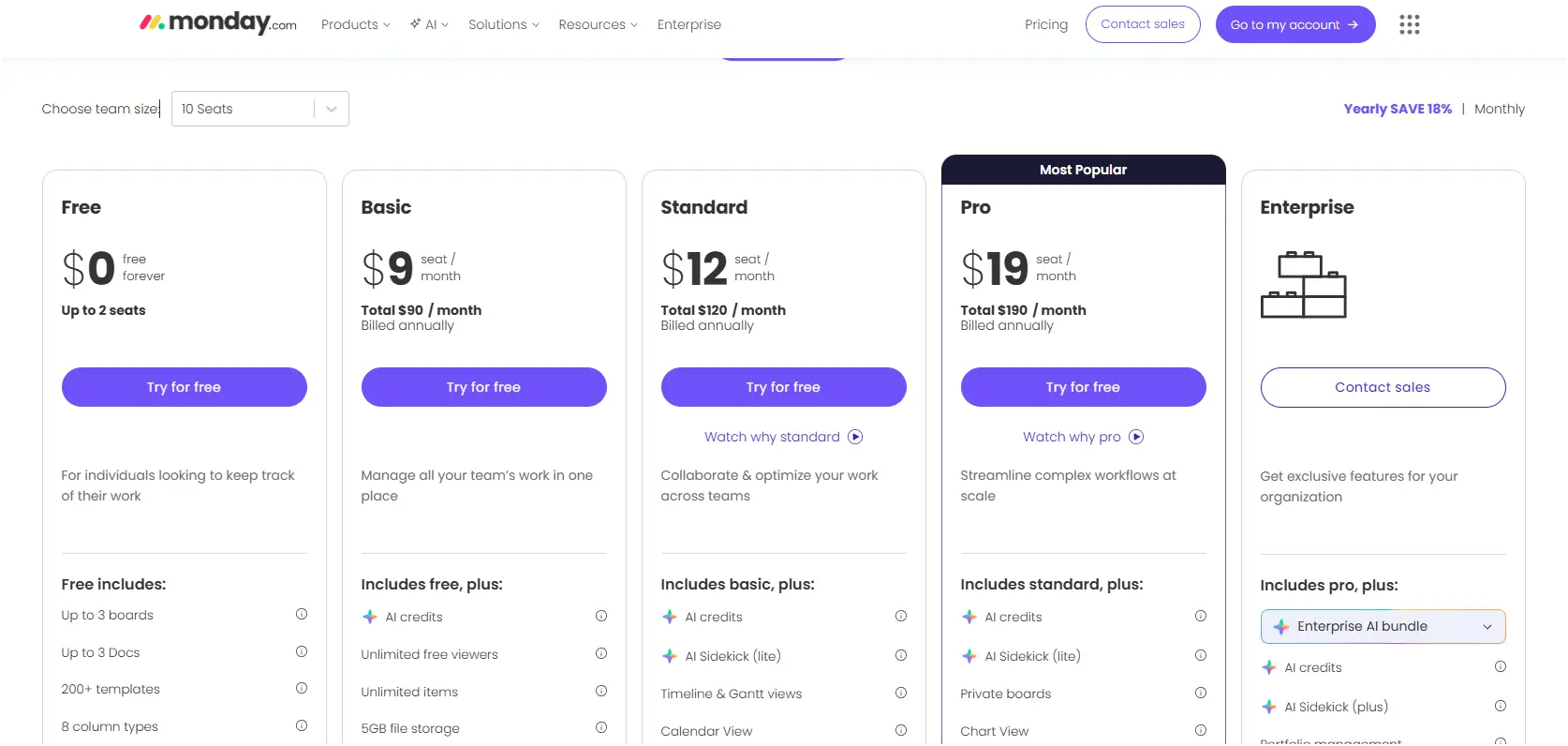Click the building blocks icon in Enterprise card
Screen dimensions: 1568x746
(x=1303, y=284)
